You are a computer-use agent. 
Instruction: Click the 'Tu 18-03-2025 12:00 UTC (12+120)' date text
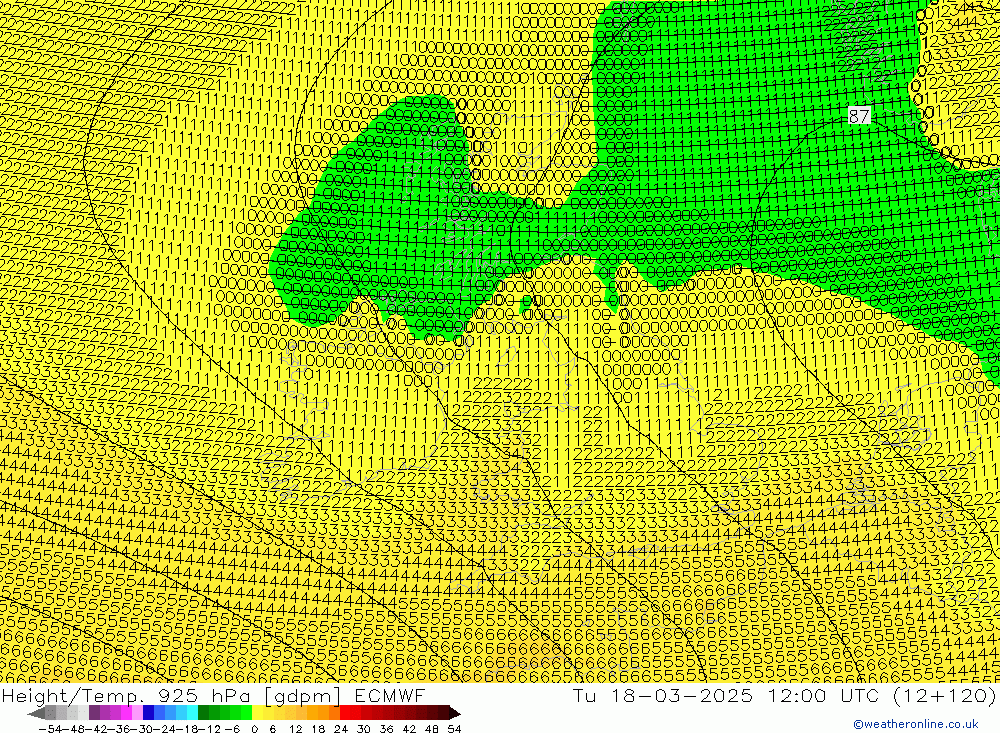[x=784, y=695]
